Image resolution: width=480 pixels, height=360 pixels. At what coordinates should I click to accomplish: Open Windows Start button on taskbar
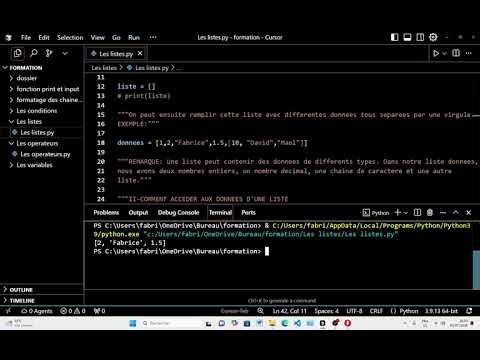[x=133, y=323]
